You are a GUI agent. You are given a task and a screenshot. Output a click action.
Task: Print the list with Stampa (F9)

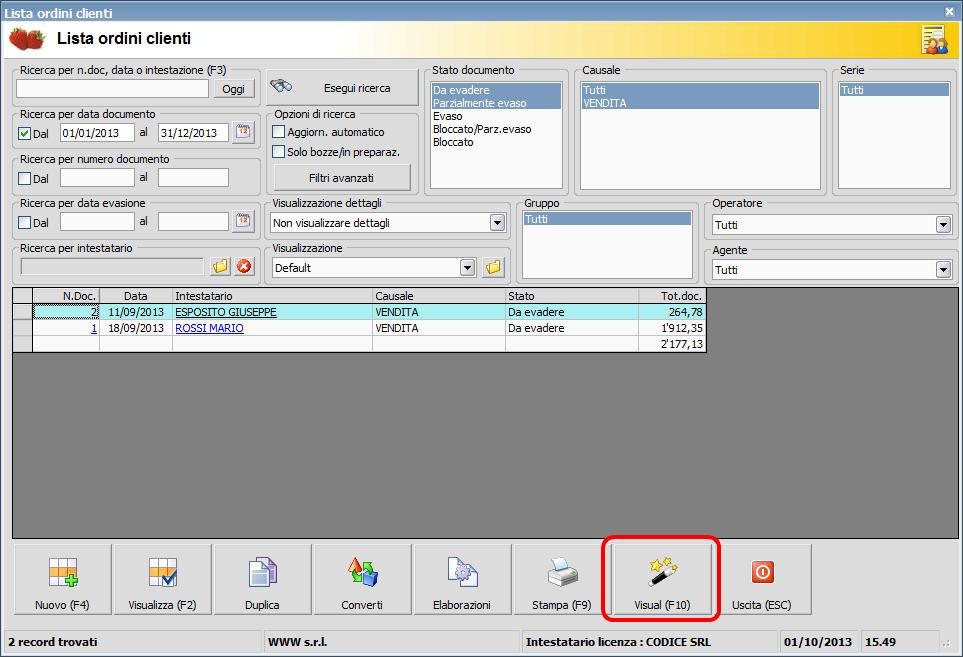click(562, 579)
